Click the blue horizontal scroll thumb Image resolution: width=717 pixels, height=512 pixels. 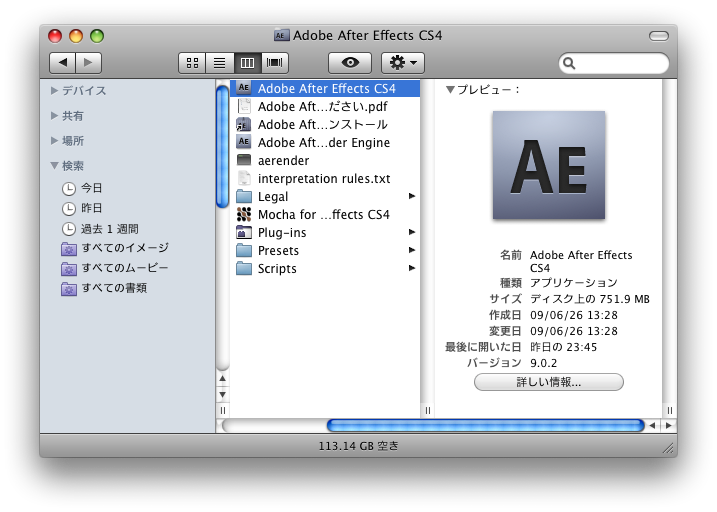[x=486, y=426]
